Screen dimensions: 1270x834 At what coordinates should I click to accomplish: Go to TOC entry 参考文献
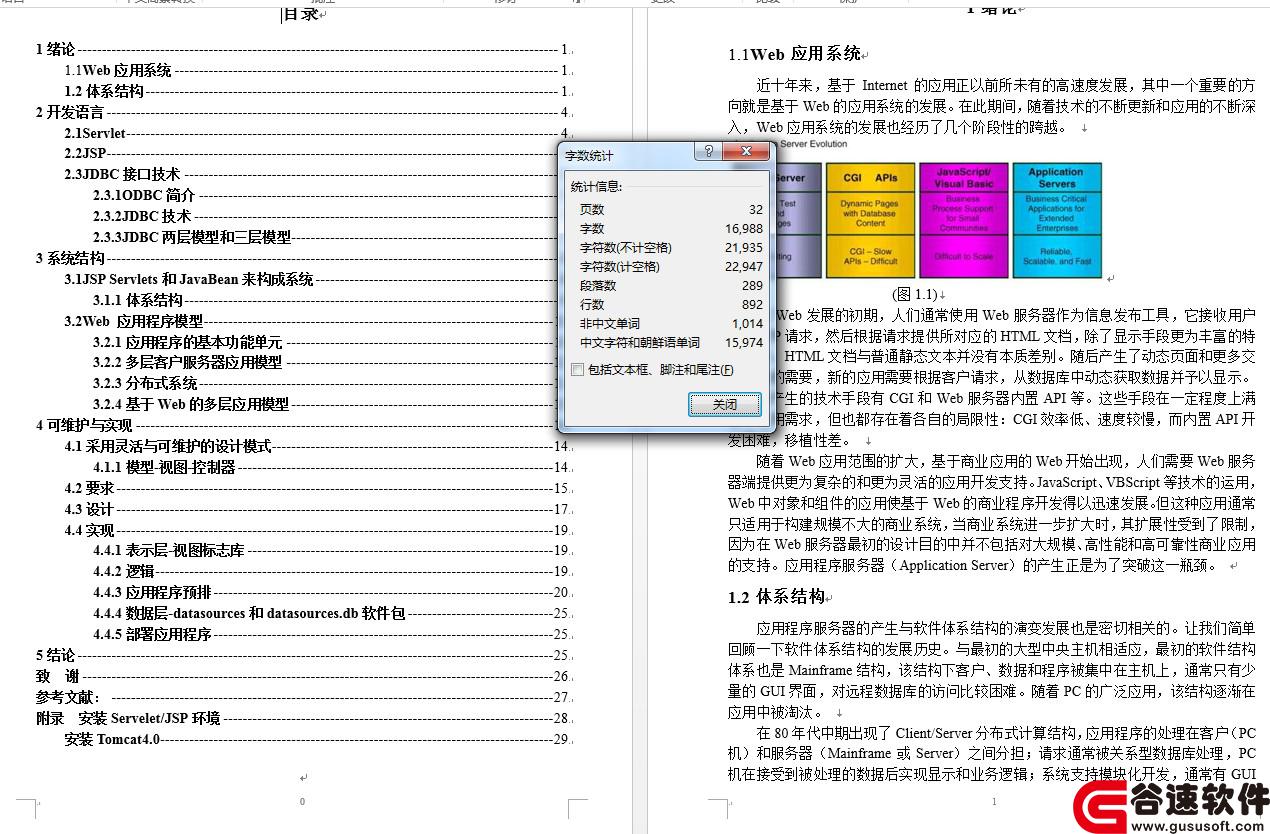click(x=303, y=697)
